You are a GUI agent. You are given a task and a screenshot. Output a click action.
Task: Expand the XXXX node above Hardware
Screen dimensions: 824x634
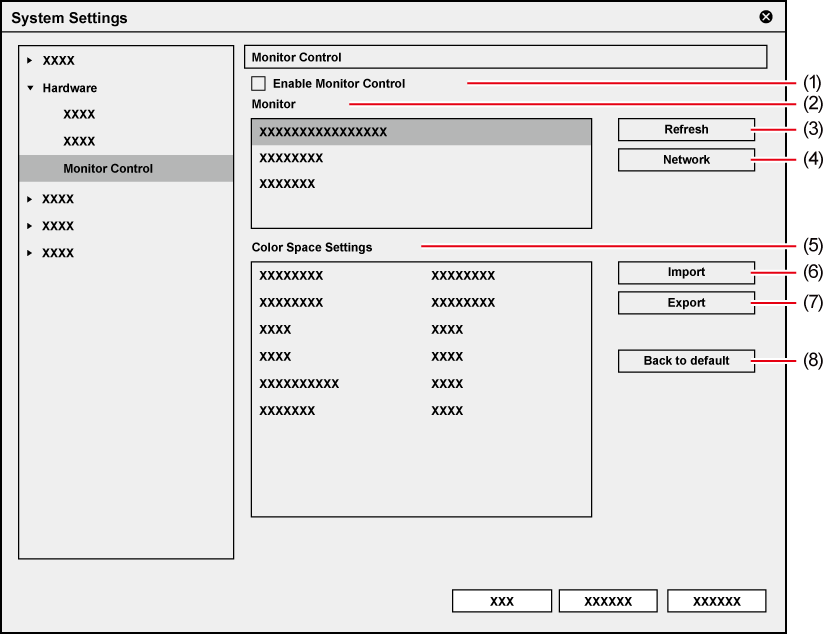coord(30,60)
